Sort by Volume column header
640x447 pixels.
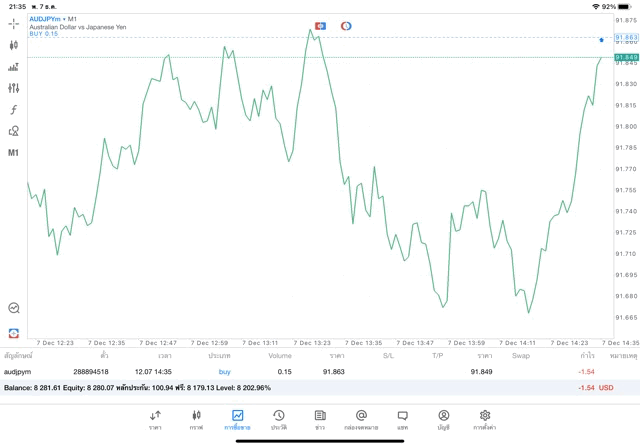[280, 356]
